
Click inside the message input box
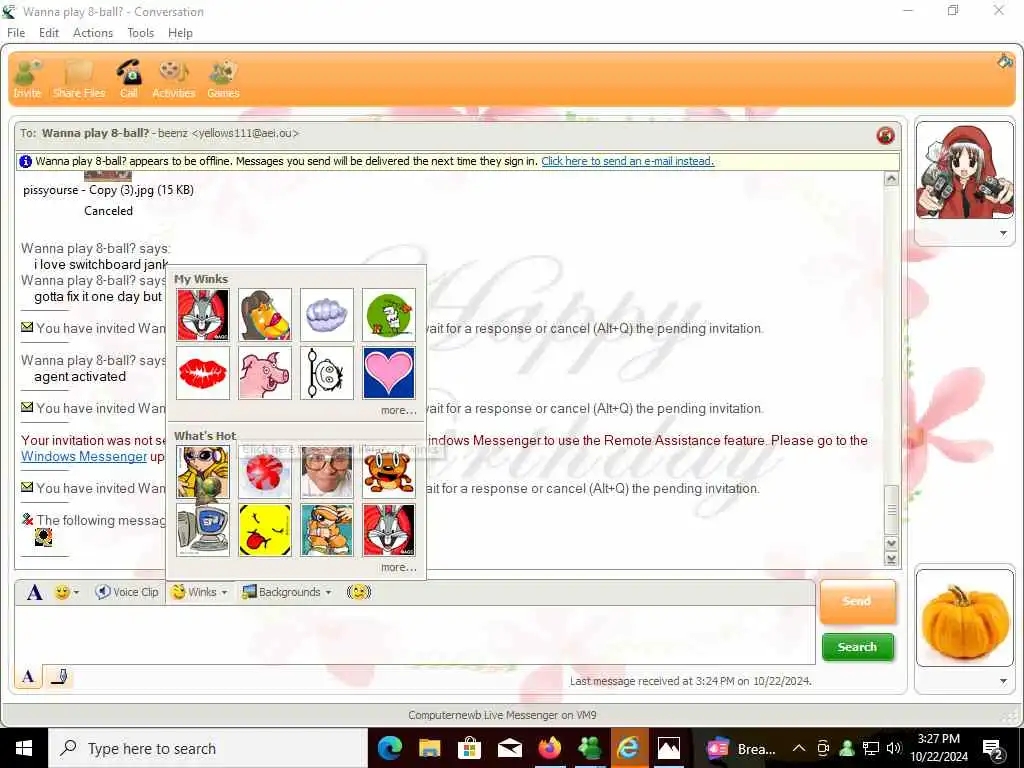[415, 635]
